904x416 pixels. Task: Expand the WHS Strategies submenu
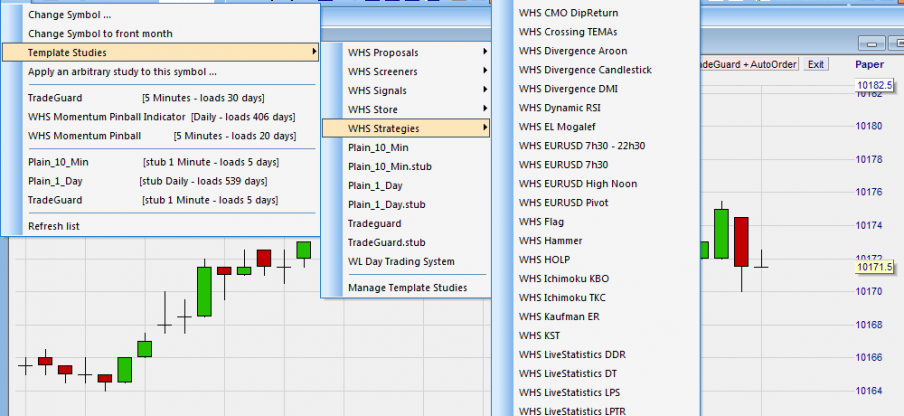coord(405,128)
